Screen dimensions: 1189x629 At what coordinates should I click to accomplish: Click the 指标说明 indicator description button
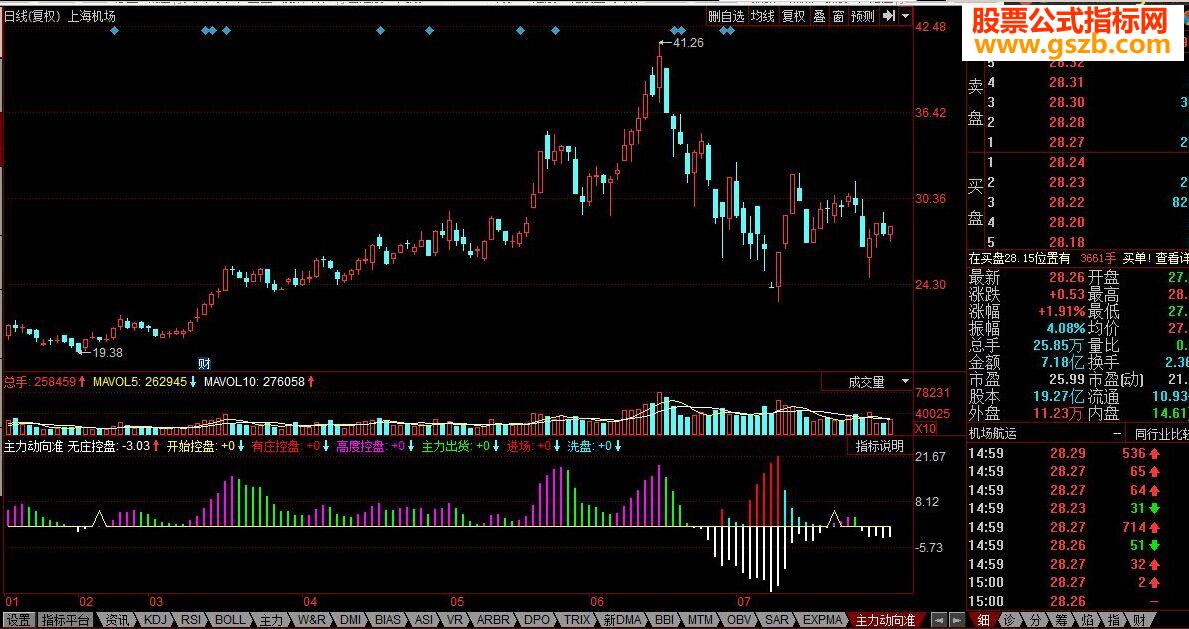click(879, 446)
